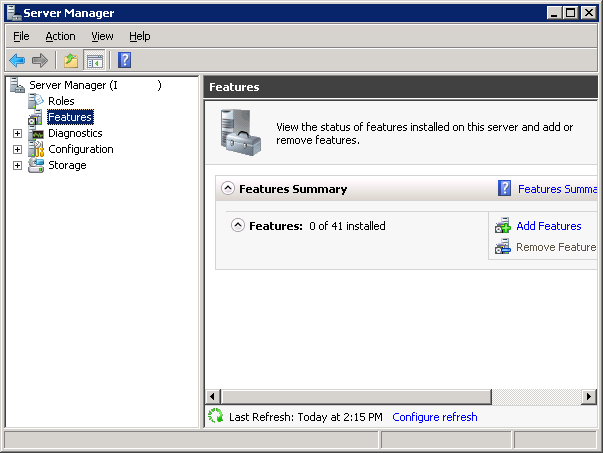This screenshot has width=603, height=453.
Task: Click the Remove Features link
Action: pos(556,247)
